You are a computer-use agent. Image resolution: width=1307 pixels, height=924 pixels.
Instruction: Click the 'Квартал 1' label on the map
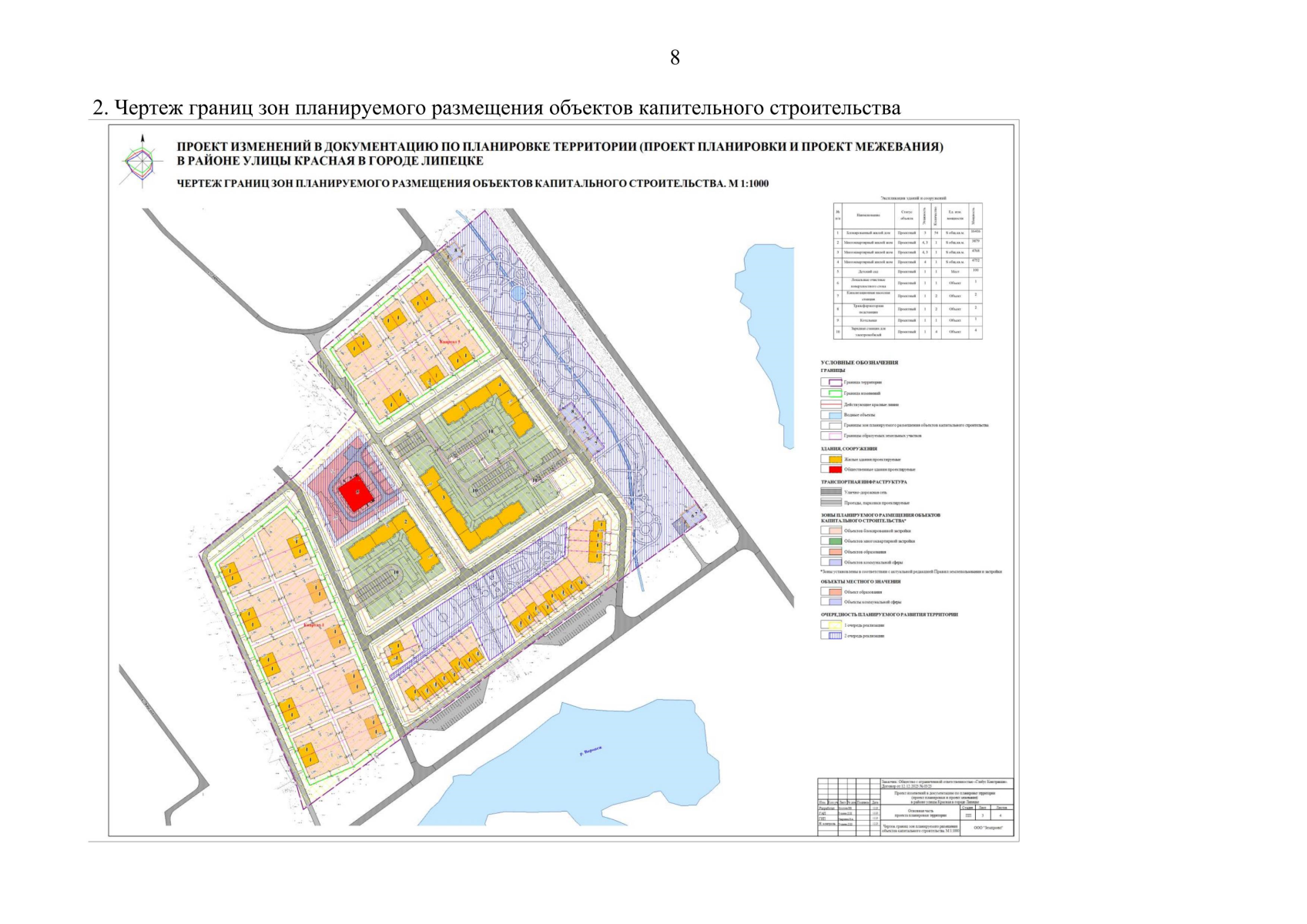[x=314, y=626]
